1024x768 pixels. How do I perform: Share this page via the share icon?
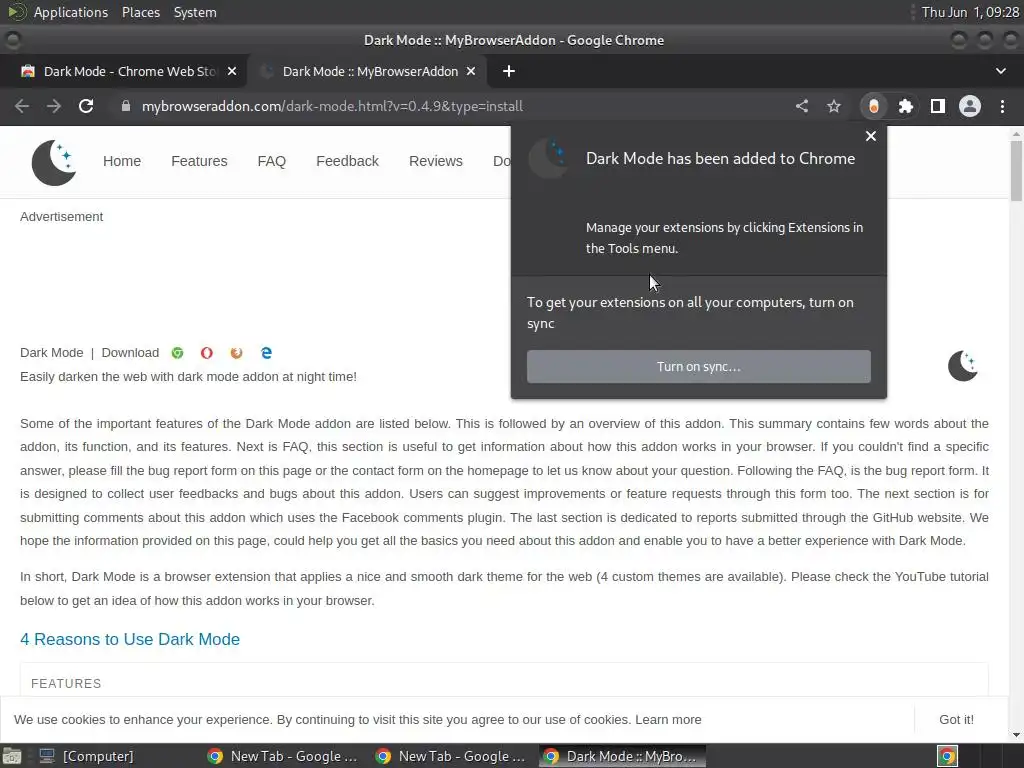802,106
